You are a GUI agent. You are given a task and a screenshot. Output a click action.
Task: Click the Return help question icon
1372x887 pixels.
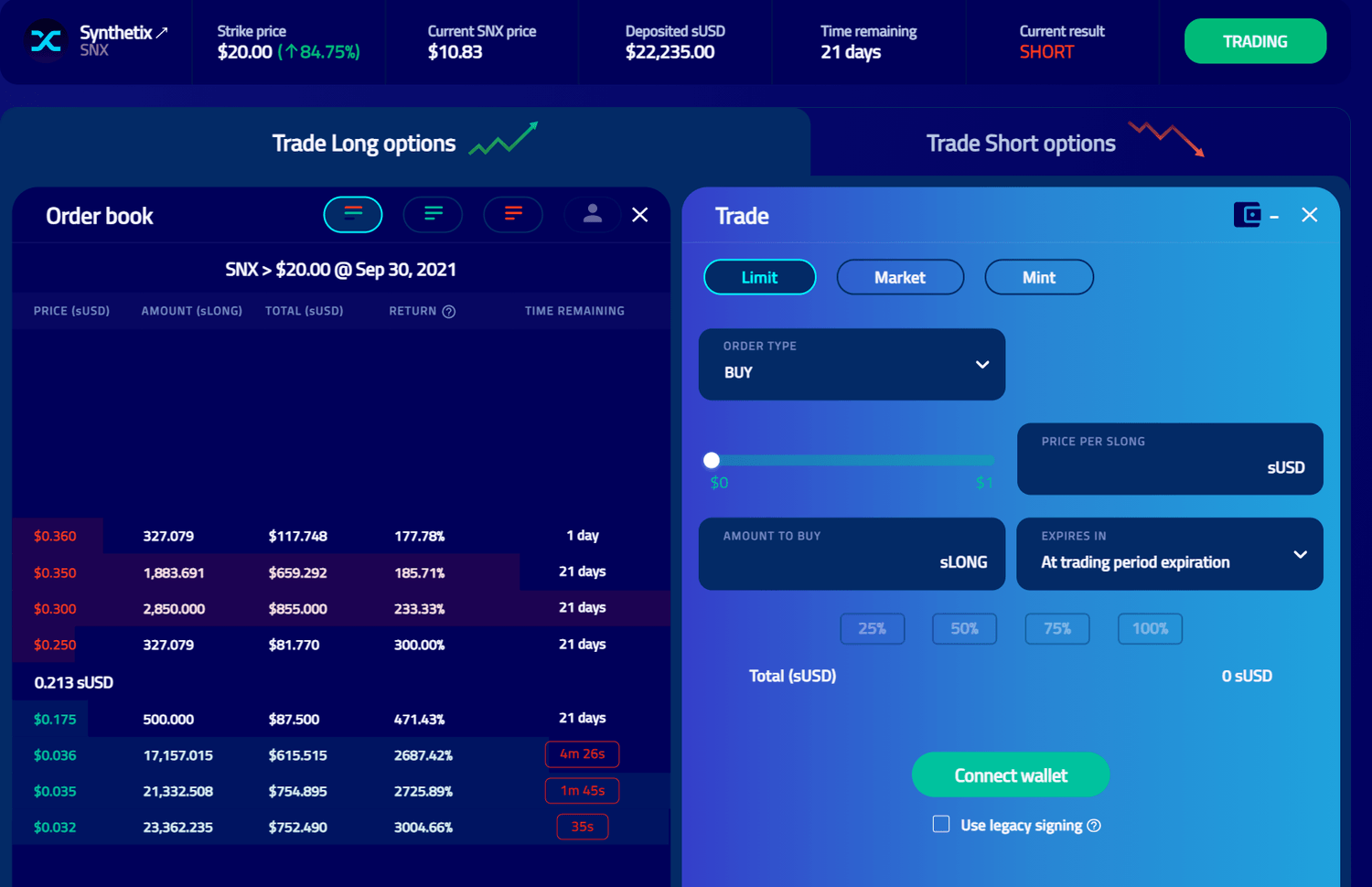(449, 312)
